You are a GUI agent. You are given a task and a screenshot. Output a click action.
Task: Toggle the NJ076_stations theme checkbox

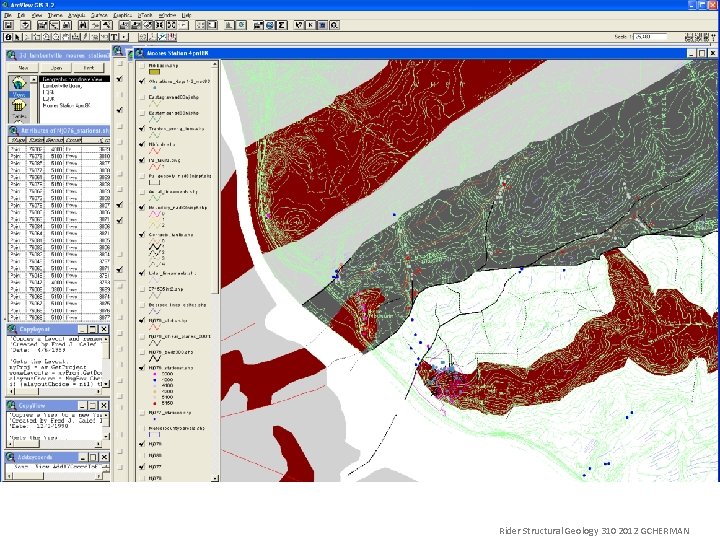point(142,367)
